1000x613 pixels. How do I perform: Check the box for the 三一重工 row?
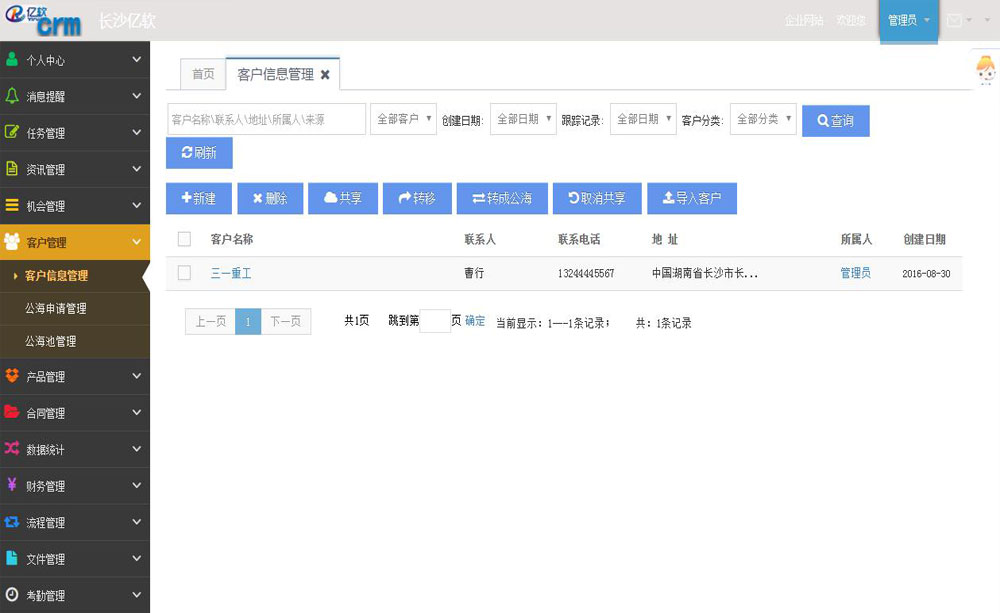(x=184, y=273)
